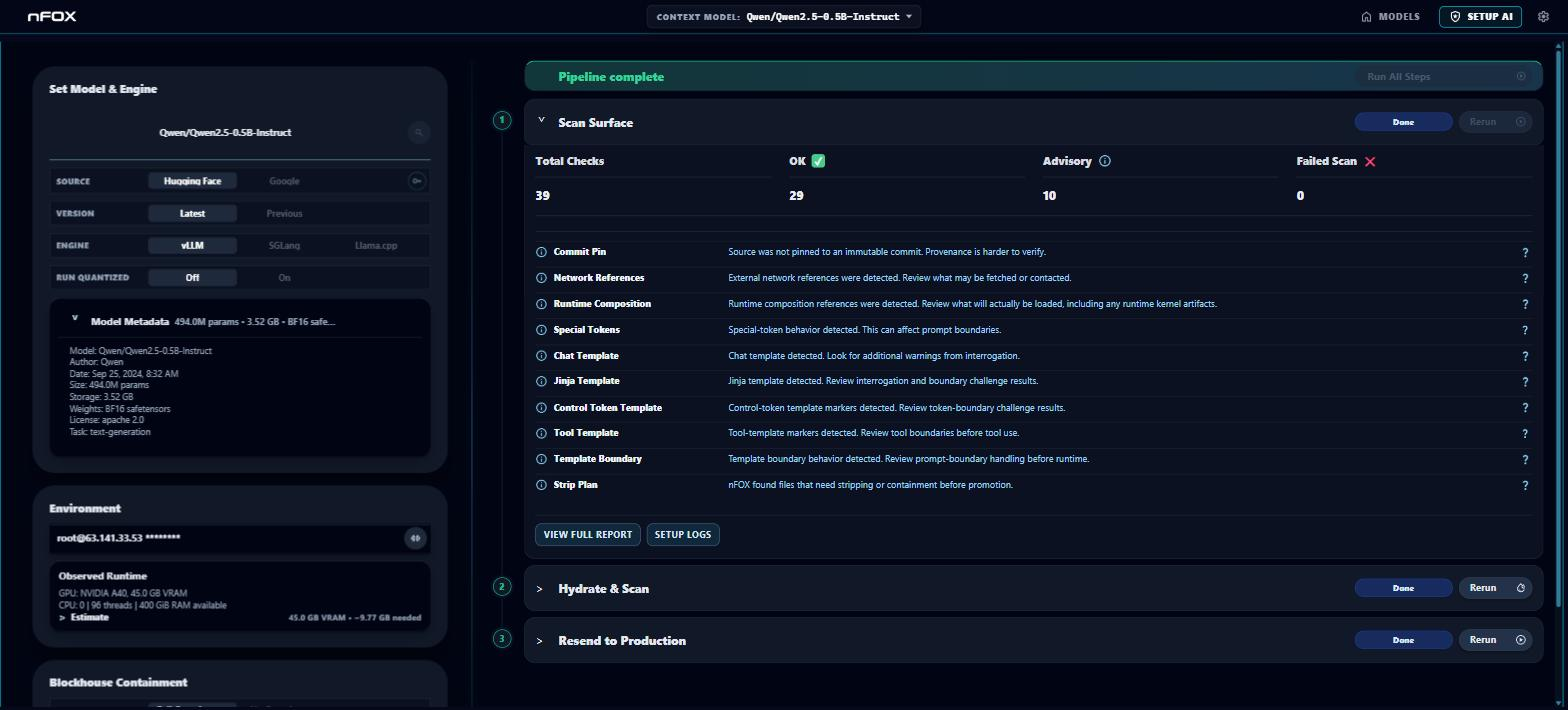Click the green check icon beside OK
1568x710 pixels.
[x=818, y=161]
